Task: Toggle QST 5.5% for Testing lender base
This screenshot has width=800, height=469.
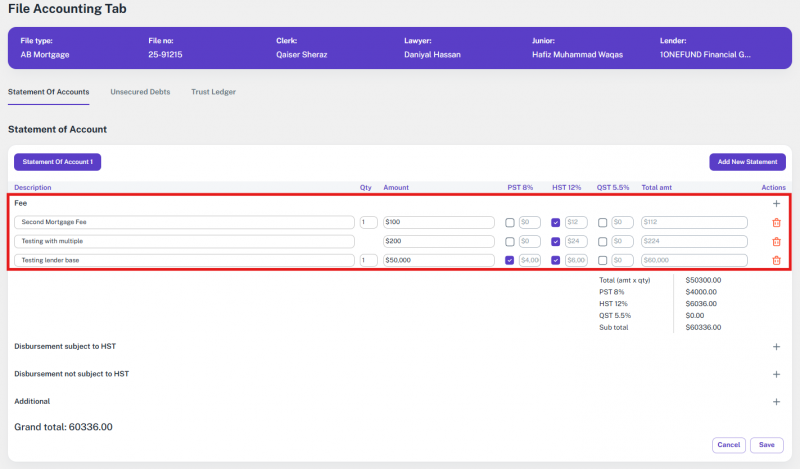Action: [x=602, y=261]
